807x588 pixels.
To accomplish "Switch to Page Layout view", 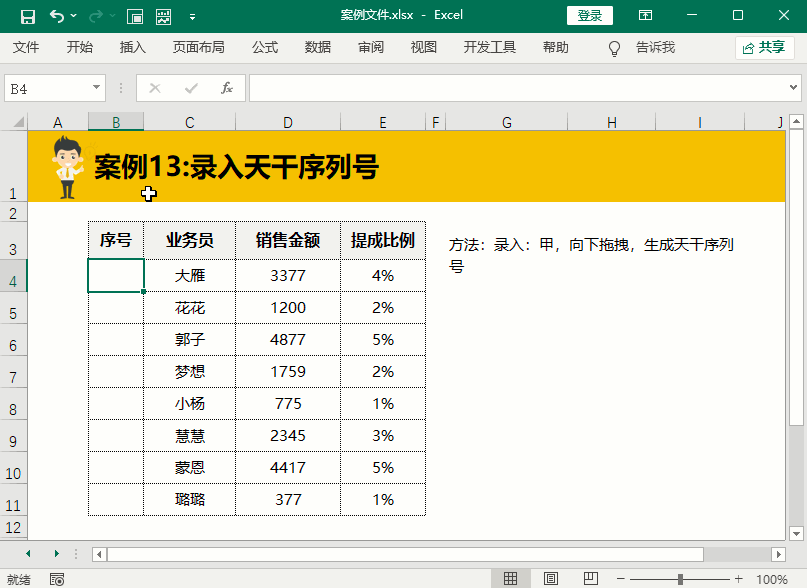I will [550, 579].
